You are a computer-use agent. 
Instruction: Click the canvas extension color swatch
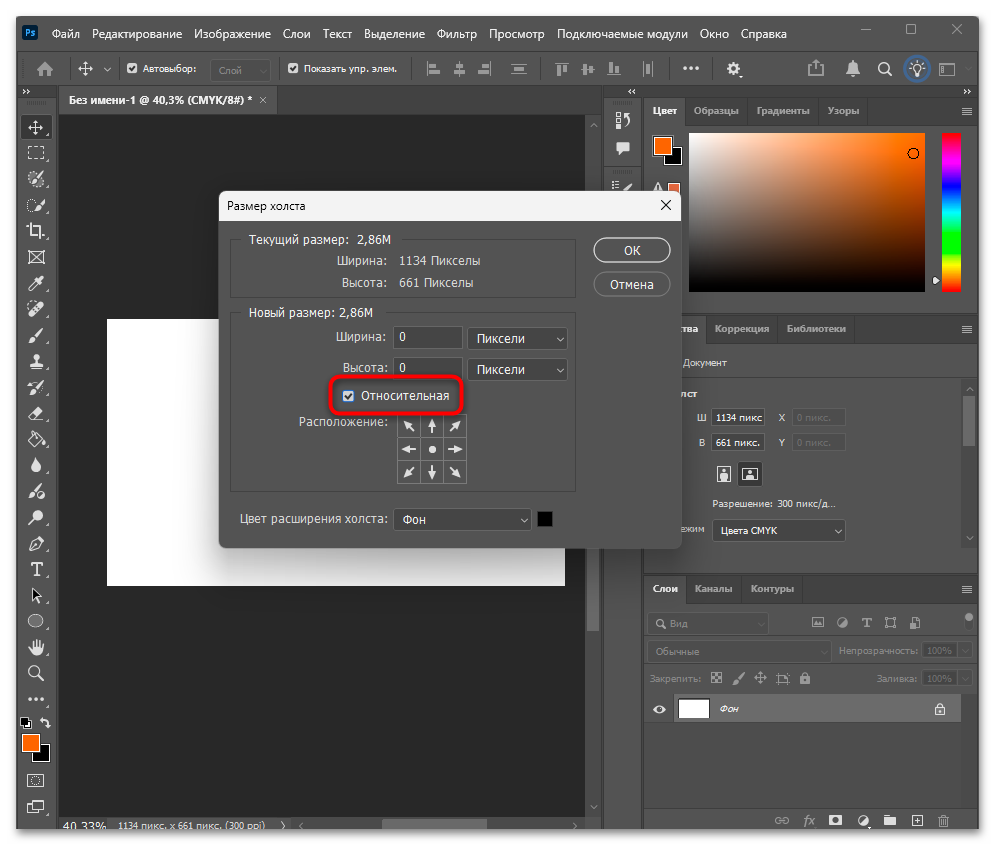544,519
